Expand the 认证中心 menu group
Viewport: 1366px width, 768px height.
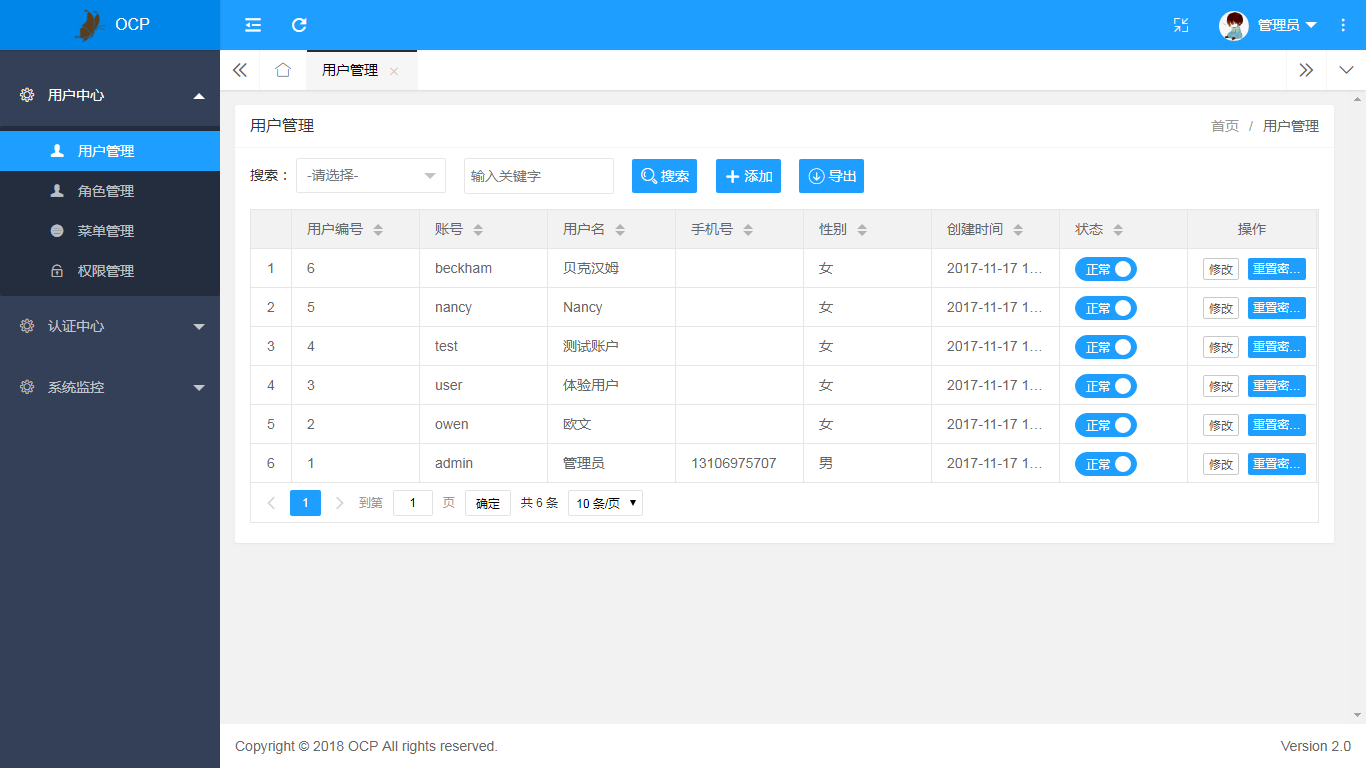pyautogui.click(x=110, y=326)
